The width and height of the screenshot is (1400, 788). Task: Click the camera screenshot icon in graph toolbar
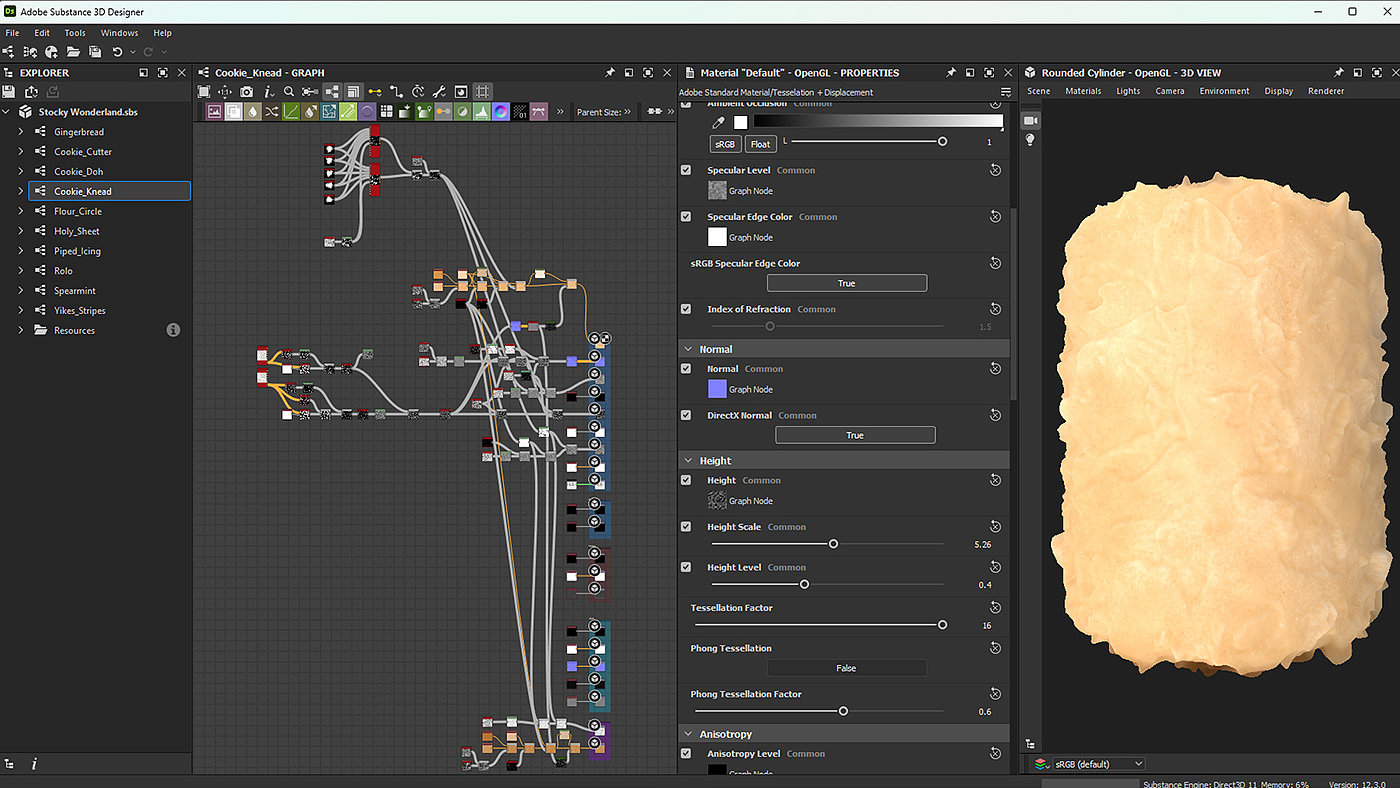(x=246, y=91)
